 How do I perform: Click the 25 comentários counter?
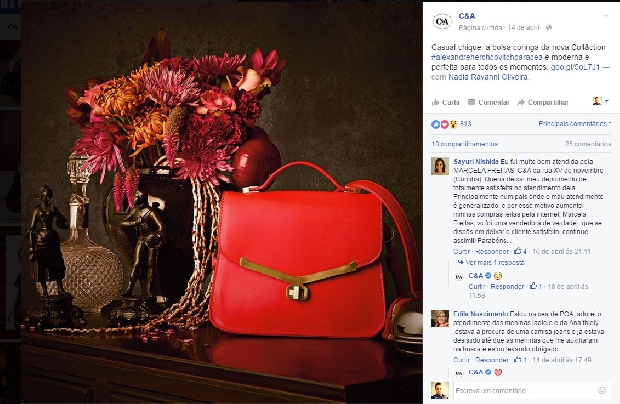click(x=588, y=144)
